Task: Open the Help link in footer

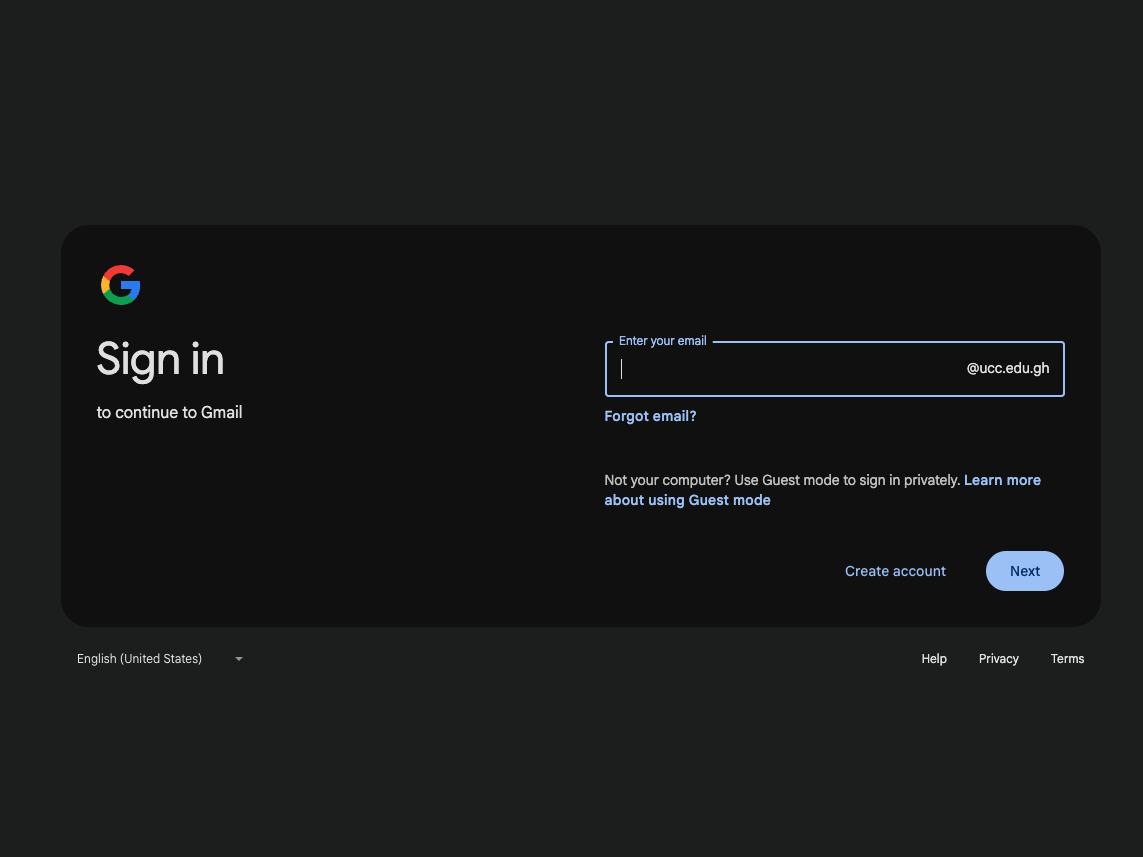Action: [x=934, y=659]
